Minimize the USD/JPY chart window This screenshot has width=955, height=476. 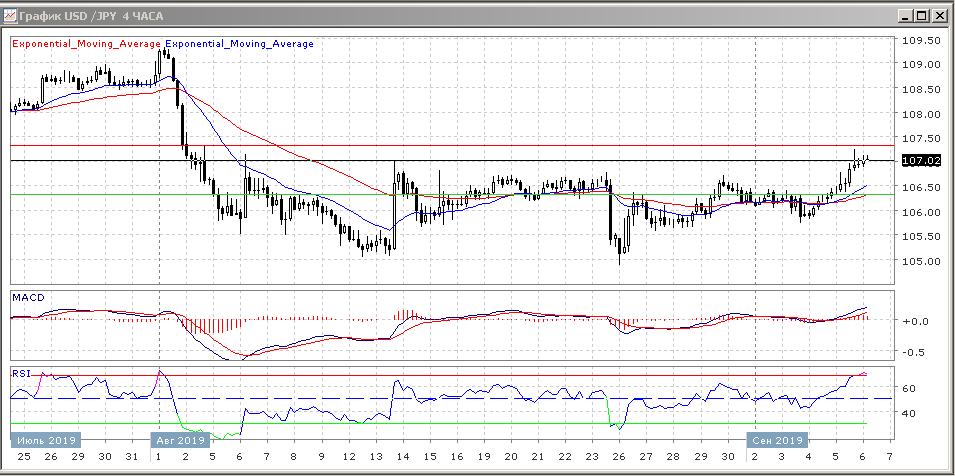[x=906, y=15]
